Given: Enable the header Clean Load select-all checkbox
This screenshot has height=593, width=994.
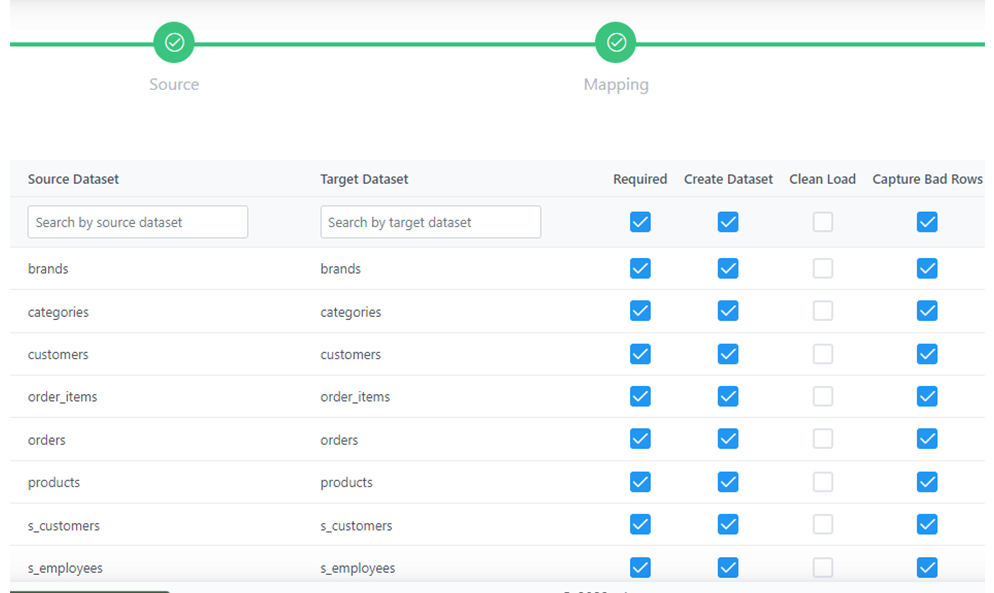Looking at the screenshot, I should click(822, 222).
